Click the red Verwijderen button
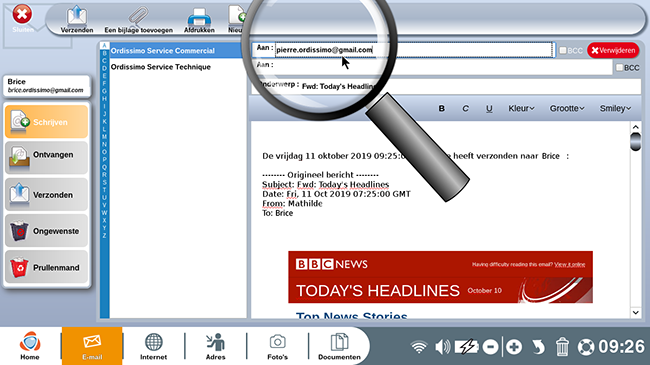Viewport: 650px width, 365px height. [613, 50]
